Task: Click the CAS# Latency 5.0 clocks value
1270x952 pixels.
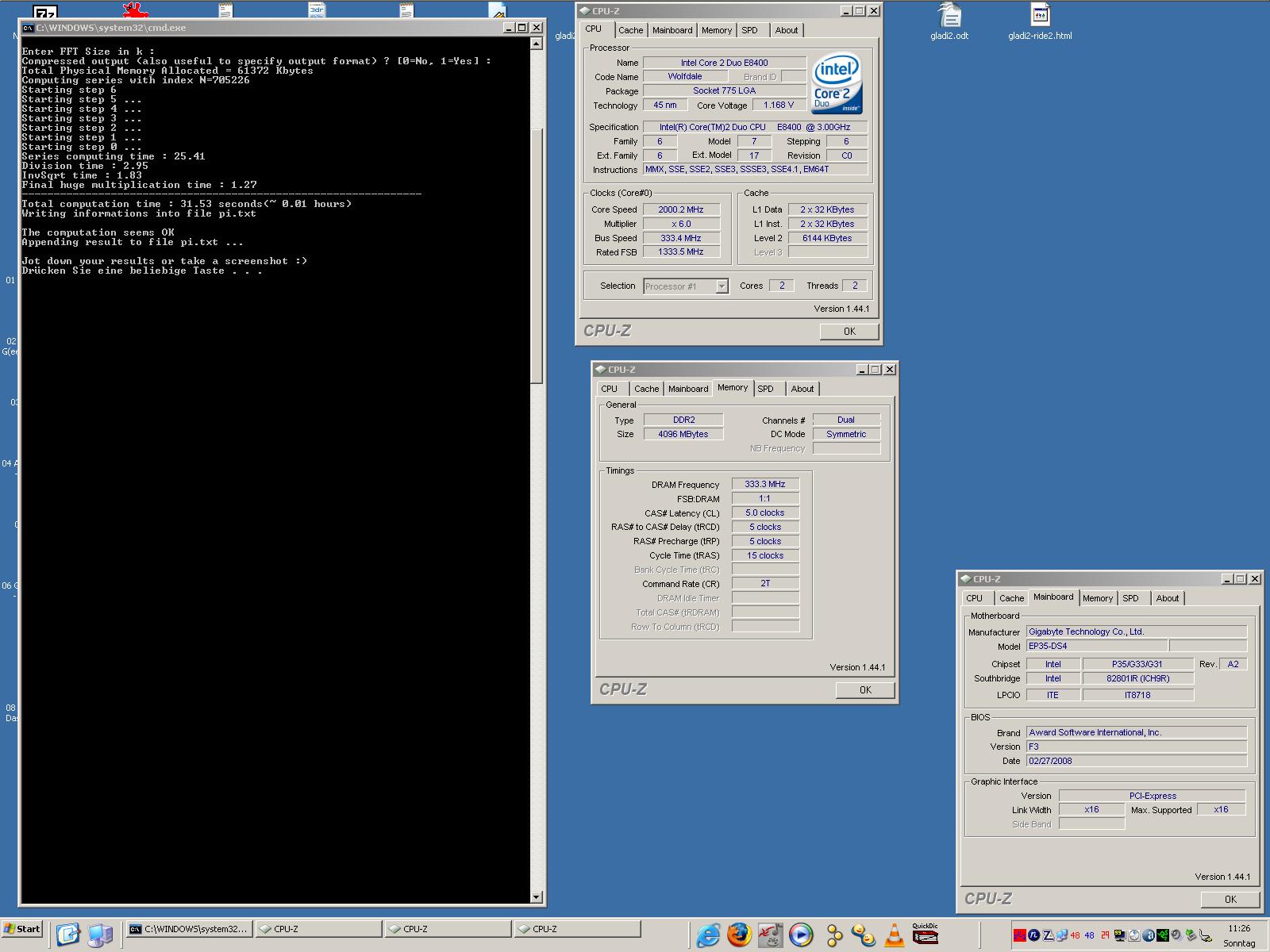Action: pos(765,512)
